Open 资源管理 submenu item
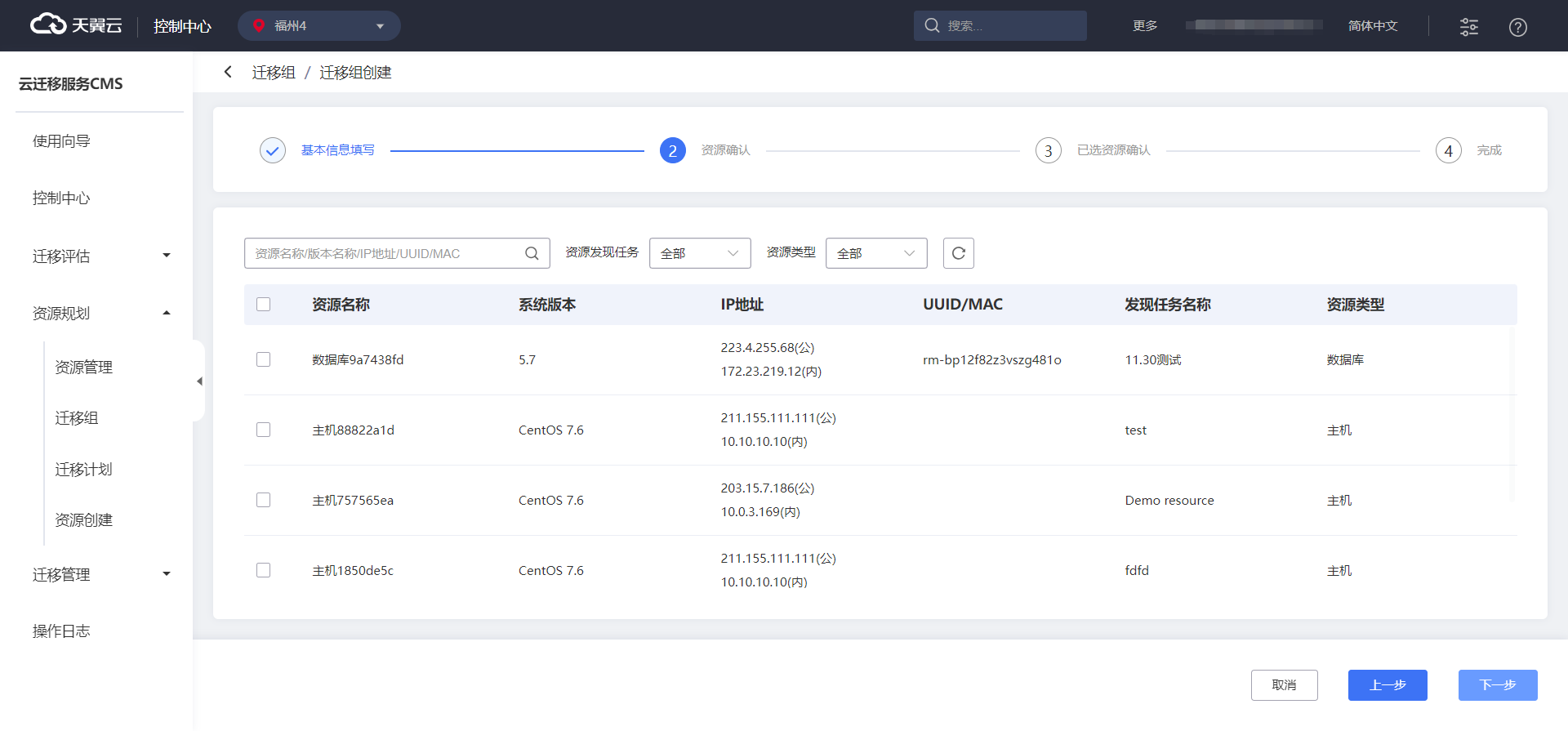Image resolution: width=1568 pixels, height=731 pixels. pyautogui.click(x=83, y=368)
